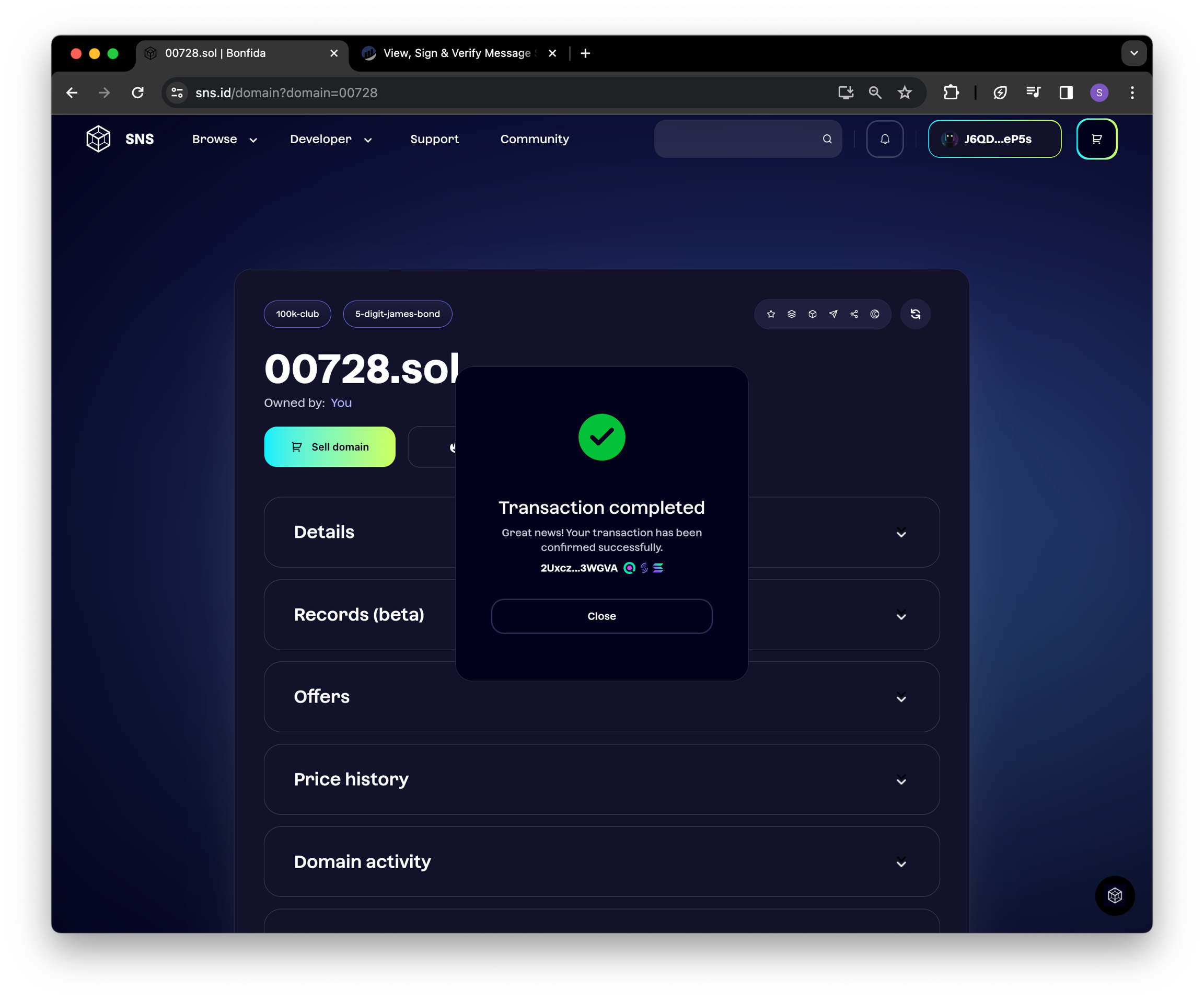Click the stacked layers icon
The height and width of the screenshot is (1001, 1204).
[791, 314]
